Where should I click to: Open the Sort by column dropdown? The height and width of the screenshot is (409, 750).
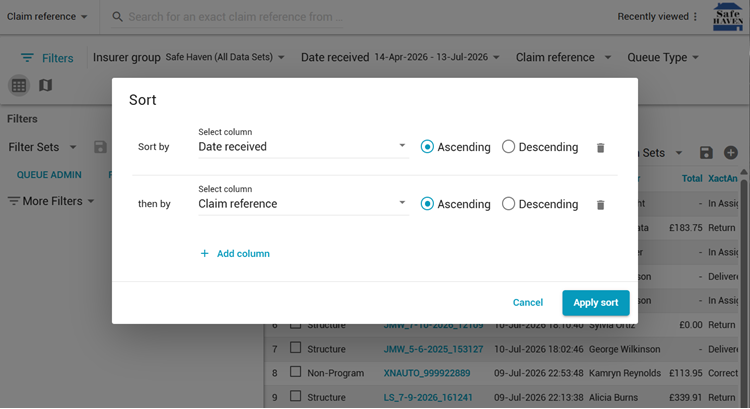[303, 146]
